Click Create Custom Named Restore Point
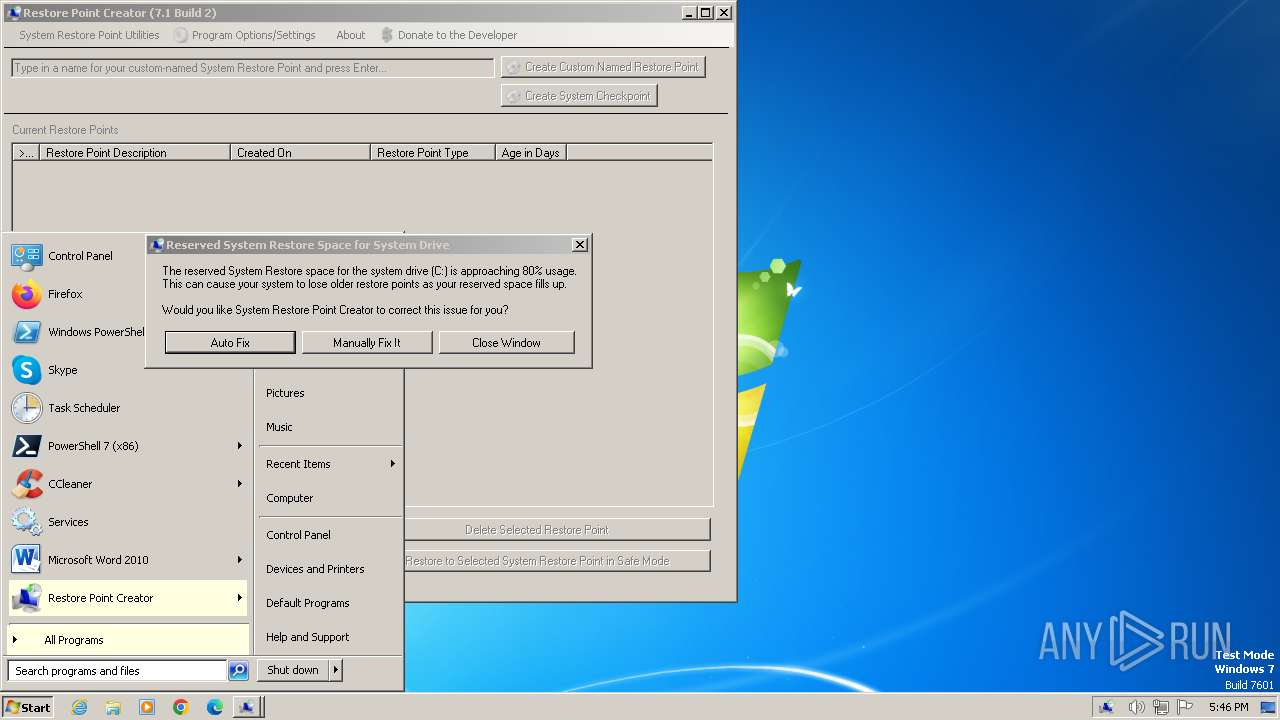Image resolution: width=1280 pixels, height=720 pixels. click(x=602, y=67)
